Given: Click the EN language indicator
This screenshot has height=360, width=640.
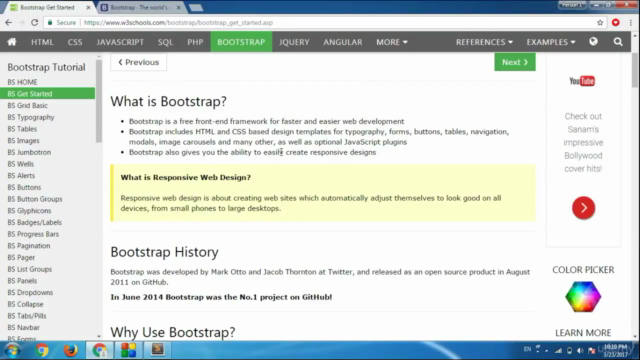Looking at the screenshot, I should tap(527, 349).
